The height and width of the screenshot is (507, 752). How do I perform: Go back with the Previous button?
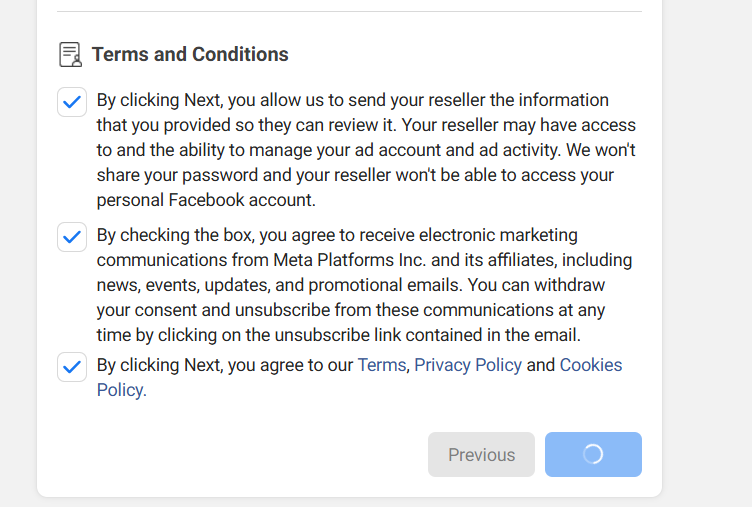pos(482,454)
